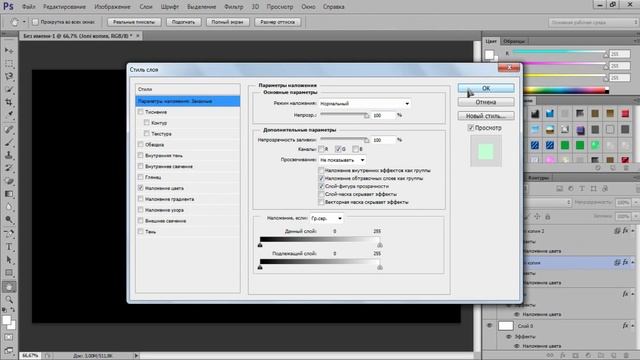Hide Слой 0 layer with eye icon
Image resolution: width=640 pixels, height=360 pixels.
coord(489,326)
